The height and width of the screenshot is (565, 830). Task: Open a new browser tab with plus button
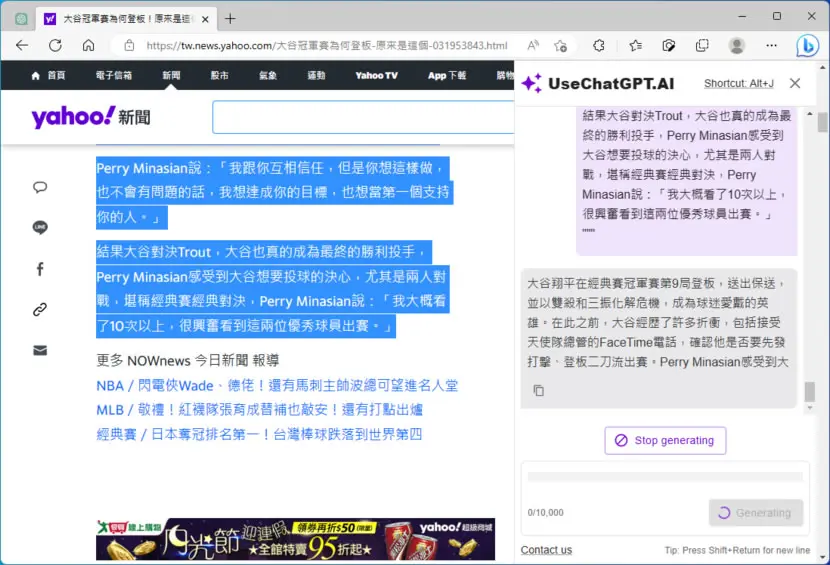(x=230, y=19)
